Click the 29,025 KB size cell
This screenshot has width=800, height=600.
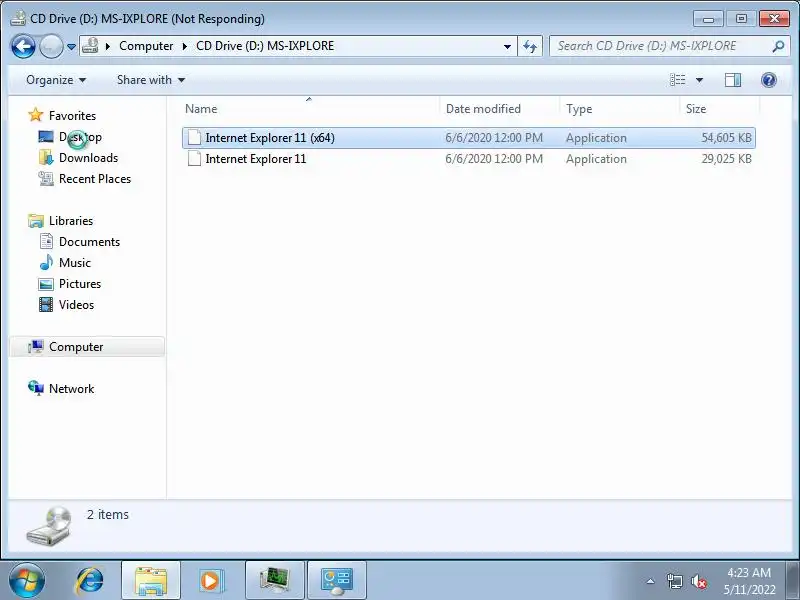pyautogui.click(x=726, y=159)
